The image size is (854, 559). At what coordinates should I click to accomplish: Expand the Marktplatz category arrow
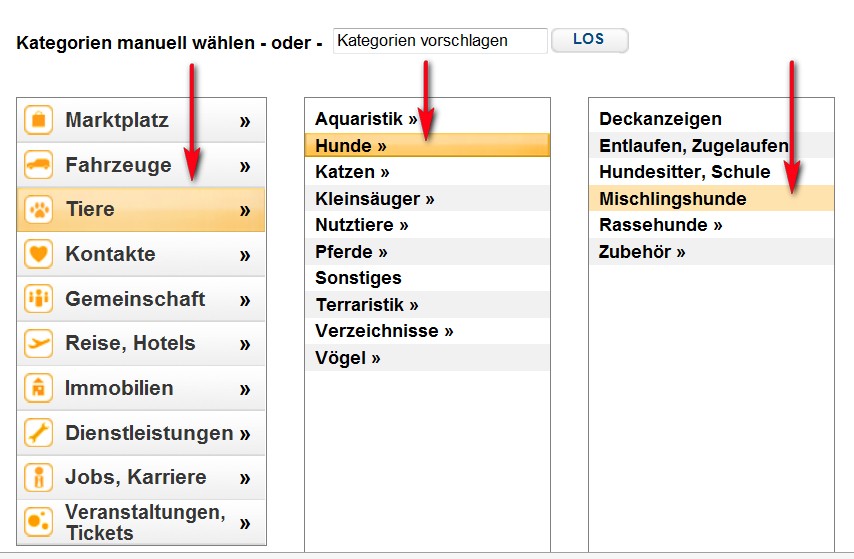[245, 122]
